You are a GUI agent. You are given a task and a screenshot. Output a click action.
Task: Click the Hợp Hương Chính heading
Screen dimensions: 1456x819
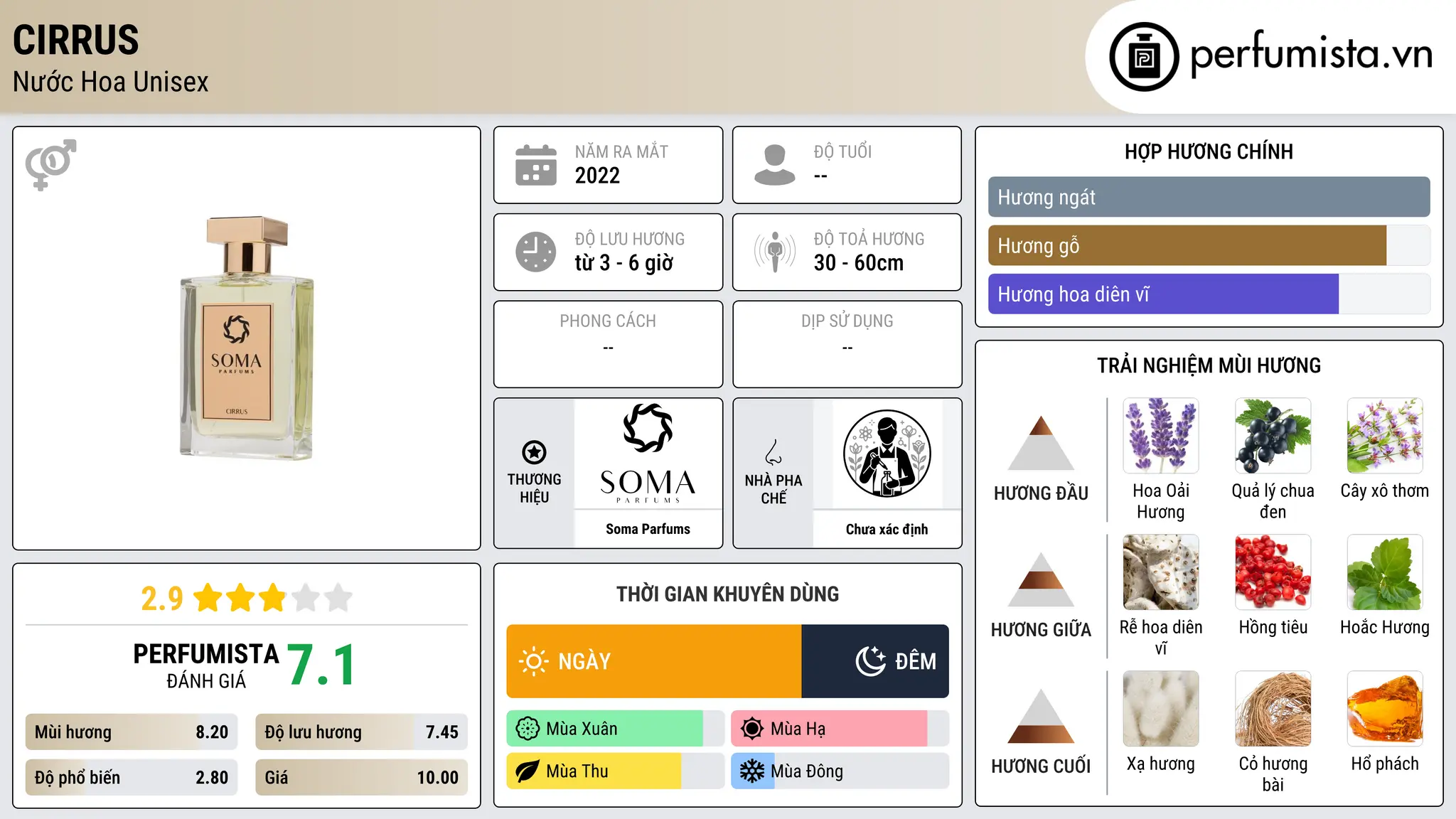point(1209,151)
